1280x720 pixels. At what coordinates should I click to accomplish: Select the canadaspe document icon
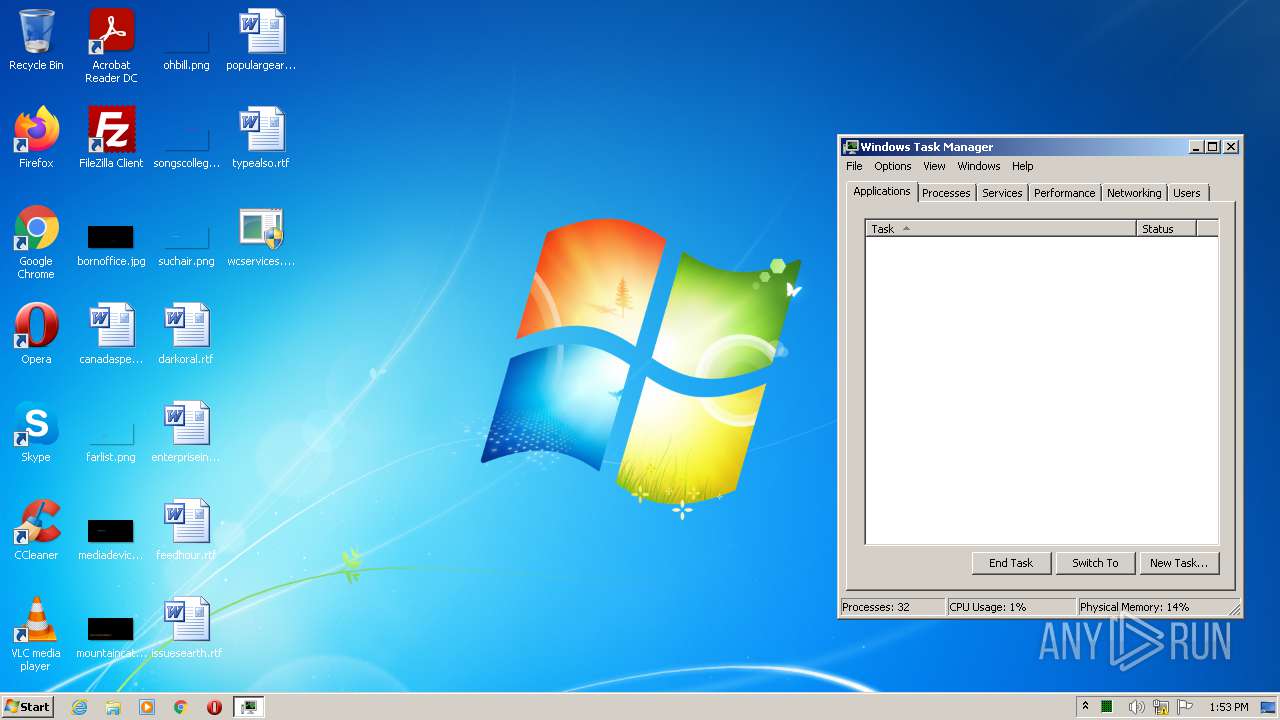point(111,334)
